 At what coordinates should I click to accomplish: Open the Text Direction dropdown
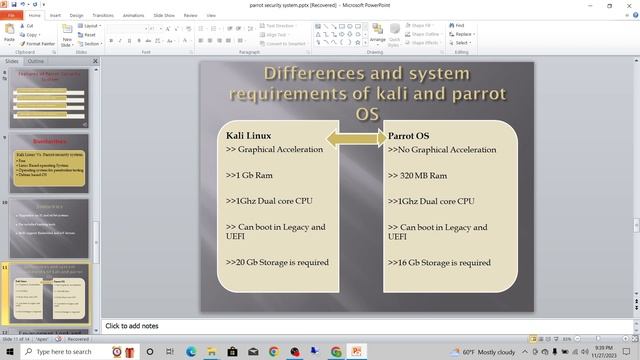[x=278, y=26]
